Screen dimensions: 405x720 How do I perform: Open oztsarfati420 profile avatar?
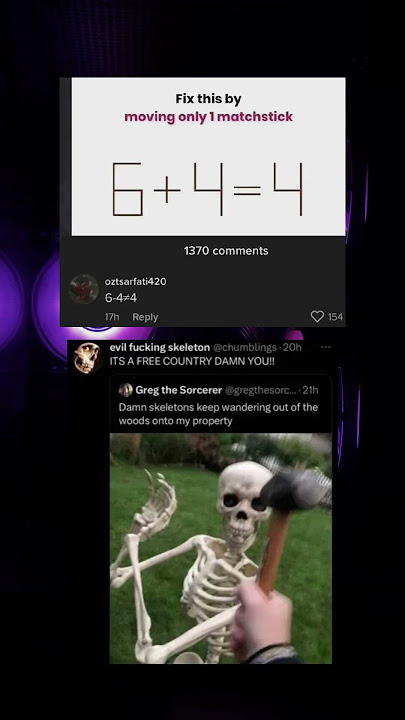pyautogui.click(x=84, y=289)
